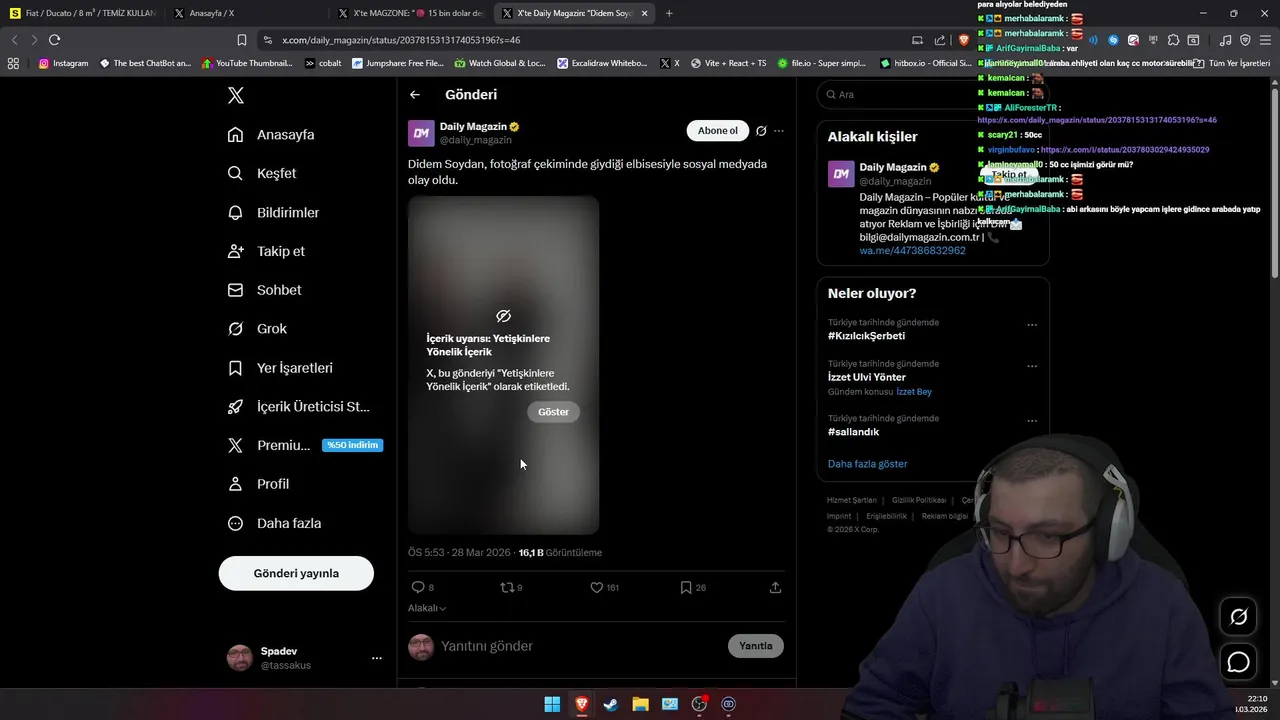Open #sallandık trend

853,432
